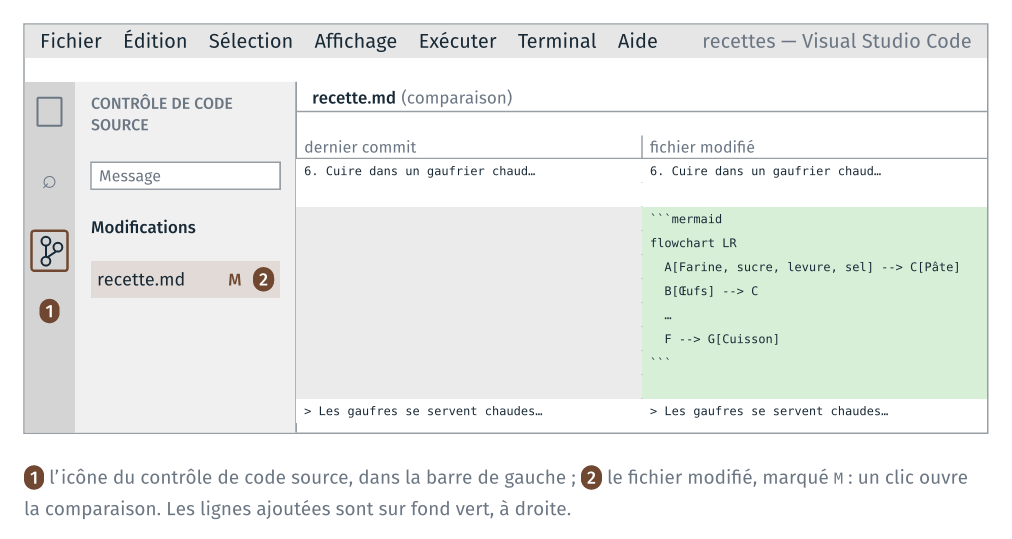Click the 'fichier modifié' column header

pos(702,147)
